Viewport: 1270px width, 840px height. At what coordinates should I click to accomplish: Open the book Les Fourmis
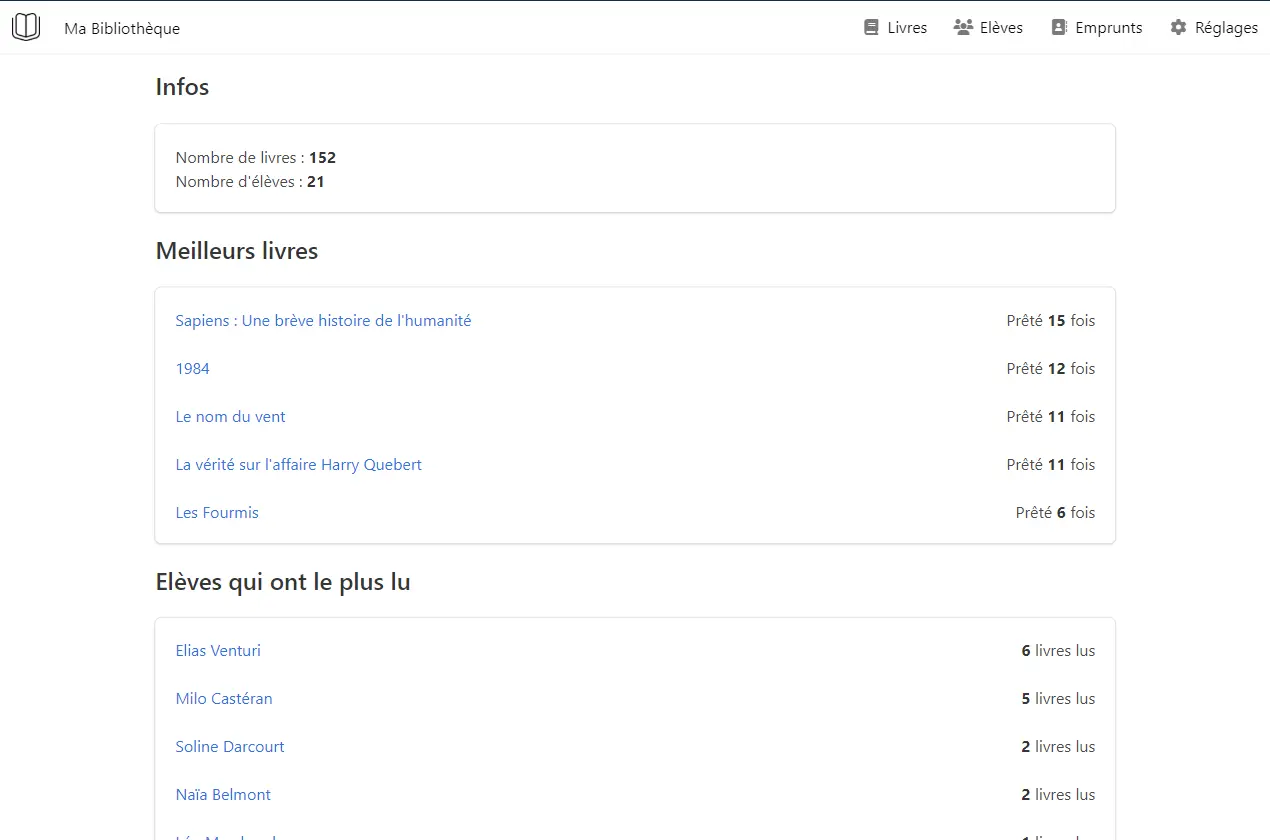[x=217, y=513]
